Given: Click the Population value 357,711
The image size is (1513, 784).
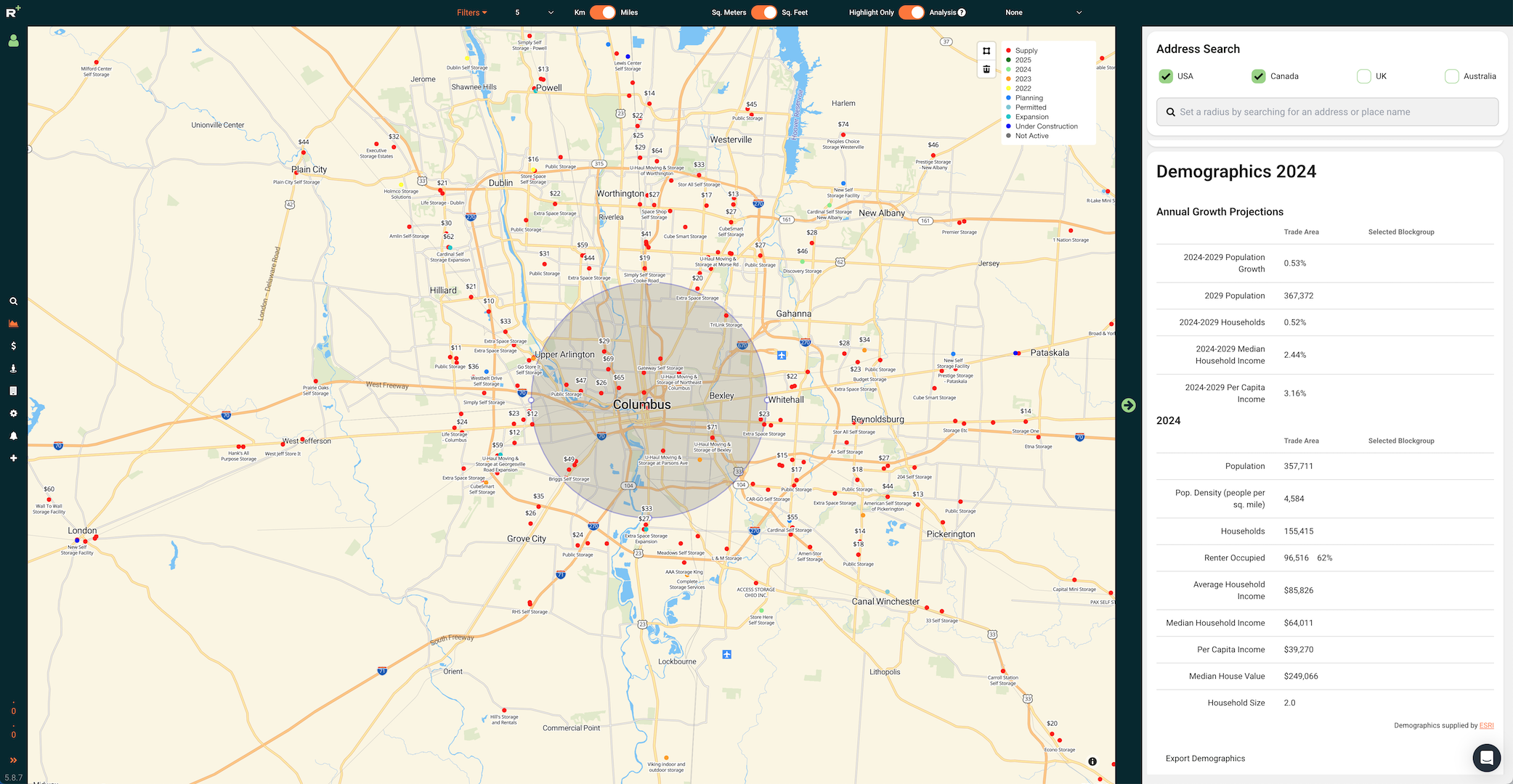Looking at the screenshot, I should click(x=1298, y=466).
